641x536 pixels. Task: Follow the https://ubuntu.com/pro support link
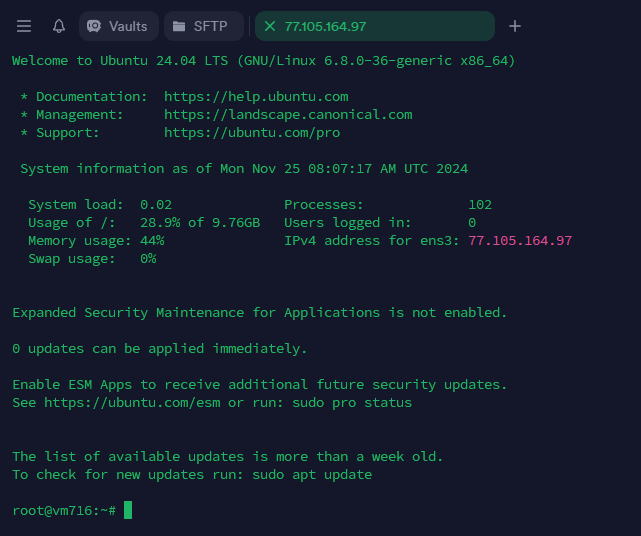coord(252,133)
